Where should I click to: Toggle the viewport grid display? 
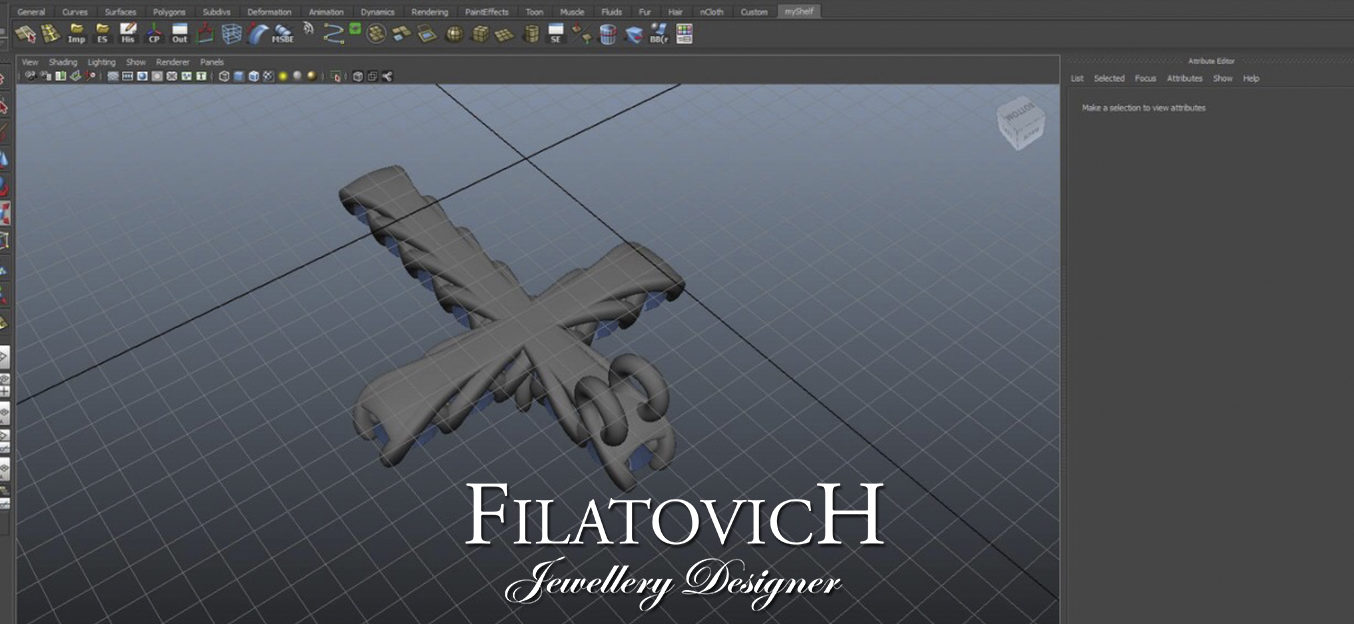point(113,76)
